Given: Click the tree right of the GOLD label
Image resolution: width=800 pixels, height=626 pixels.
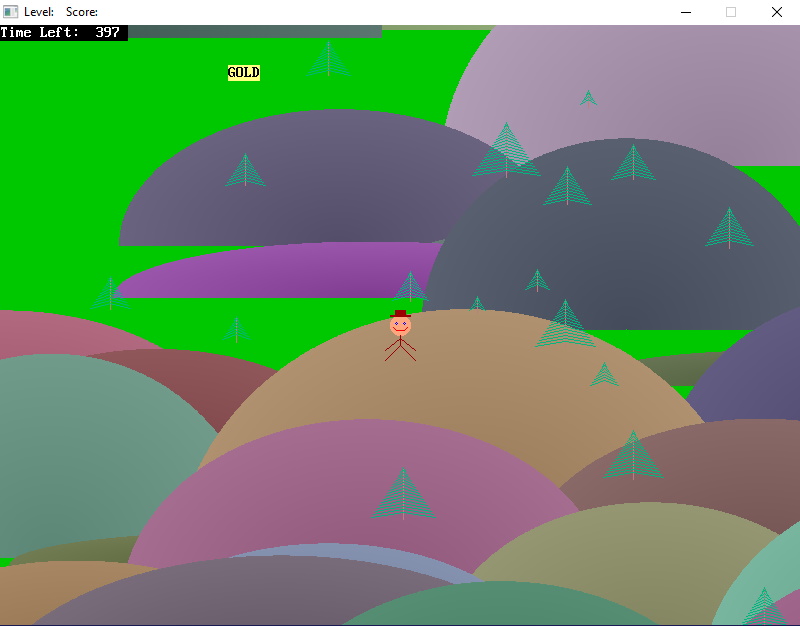Looking at the screenshot, I should (328, 60).
